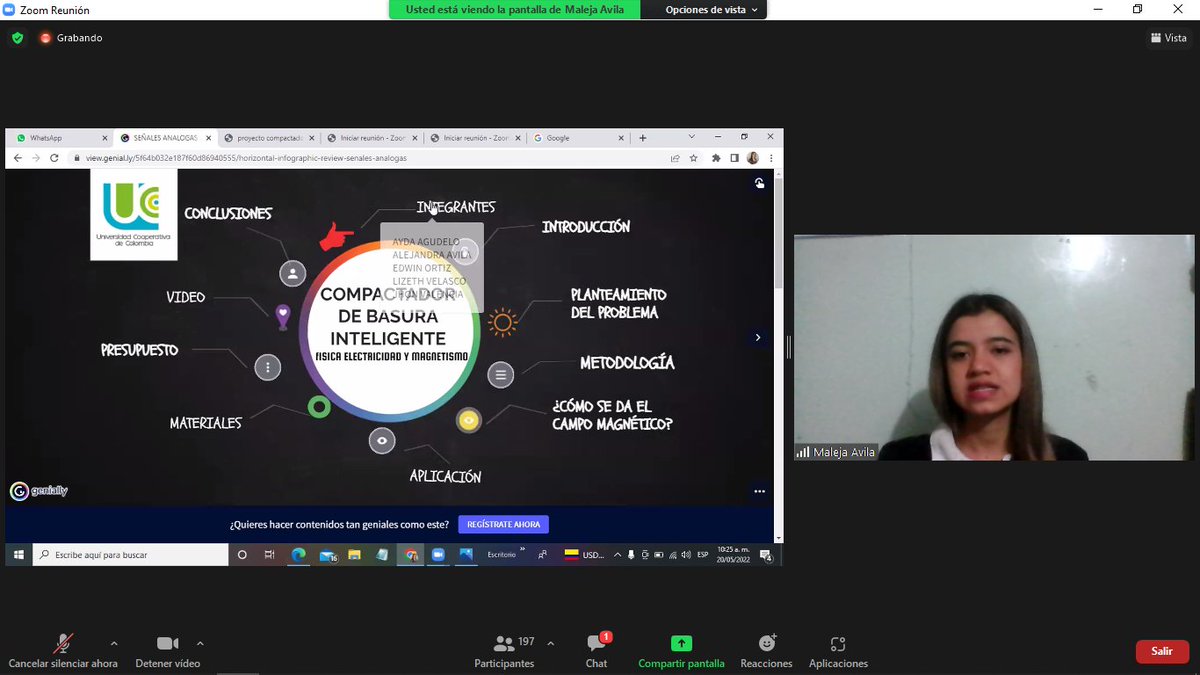
Task: Expand the chevron next to Detener video
Action: coord(198,644)
